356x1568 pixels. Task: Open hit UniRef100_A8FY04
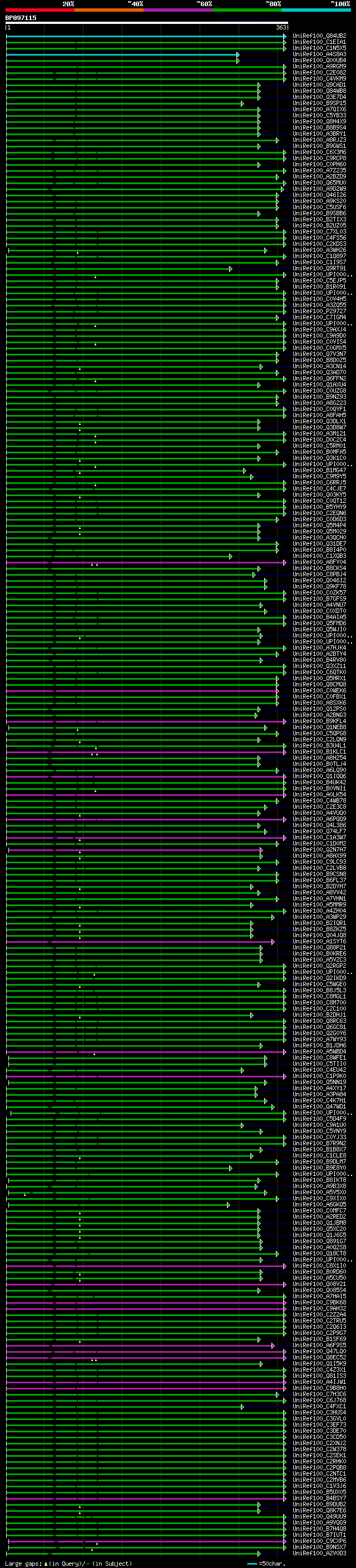coord(319,562)
